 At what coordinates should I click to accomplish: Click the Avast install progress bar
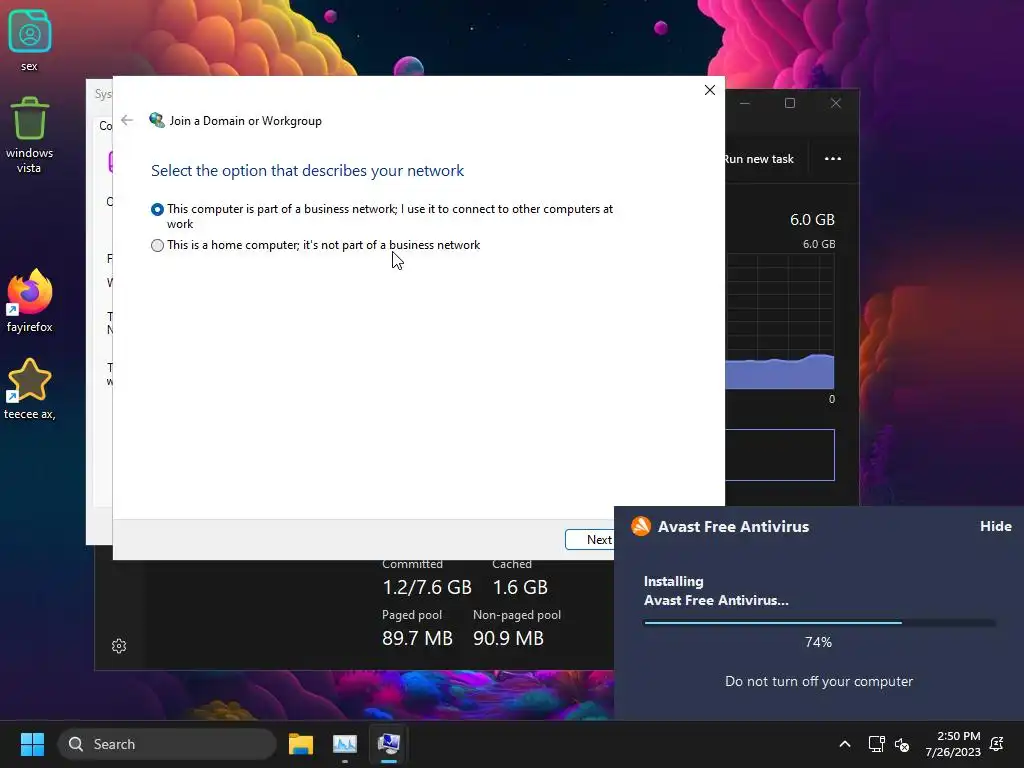tap(820, 623)
